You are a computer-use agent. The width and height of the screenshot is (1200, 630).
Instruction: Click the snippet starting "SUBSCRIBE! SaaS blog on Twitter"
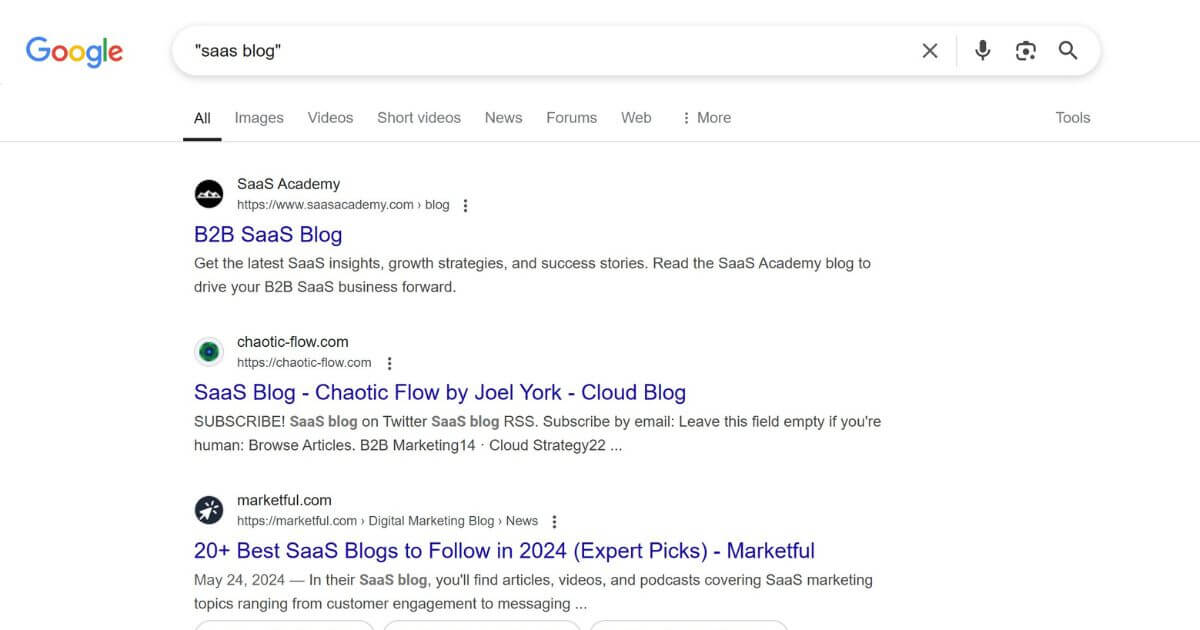[x=537, y=434]
